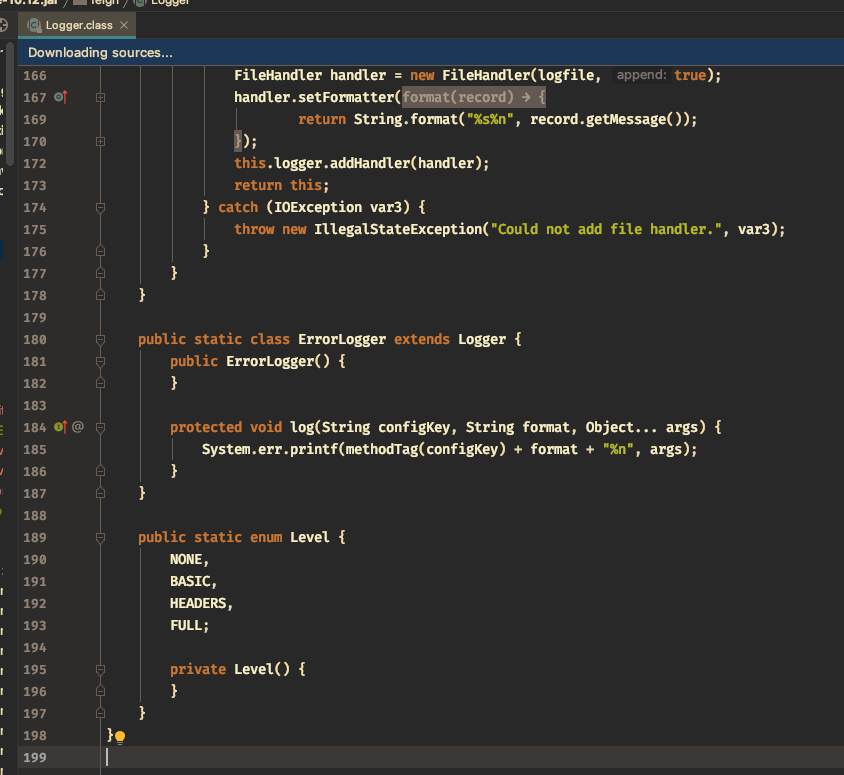Viewport: 844px width, 775px height.
Task: Click line number 193 in the gutter
Action: click(35, 625)
